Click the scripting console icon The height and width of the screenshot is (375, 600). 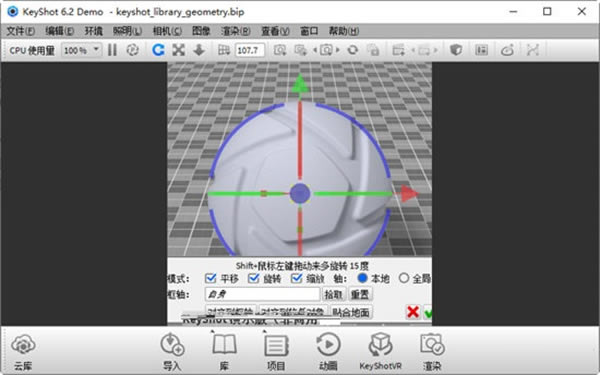click(507, 50)
